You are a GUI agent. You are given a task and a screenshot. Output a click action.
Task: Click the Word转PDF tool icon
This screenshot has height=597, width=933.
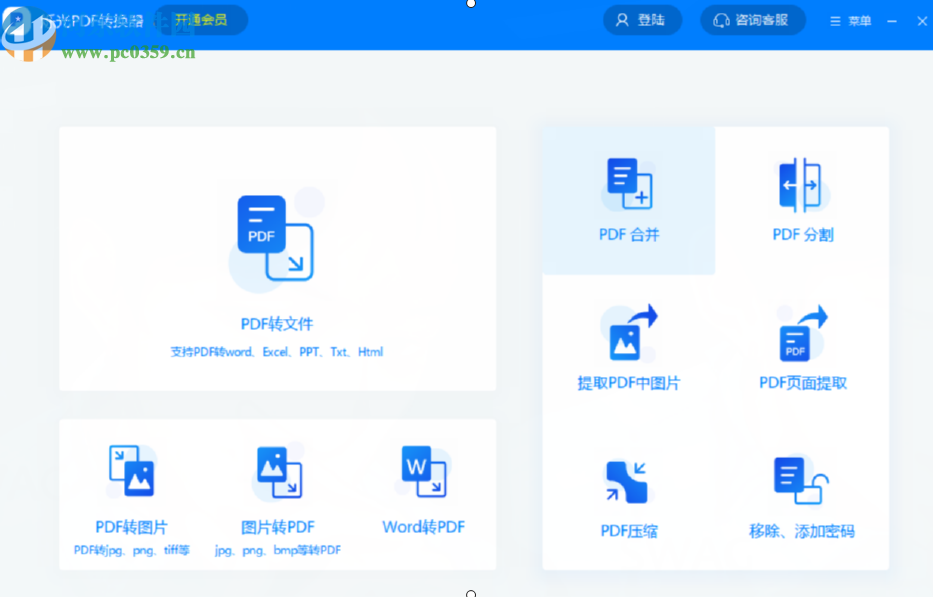[x=423, y=470]
